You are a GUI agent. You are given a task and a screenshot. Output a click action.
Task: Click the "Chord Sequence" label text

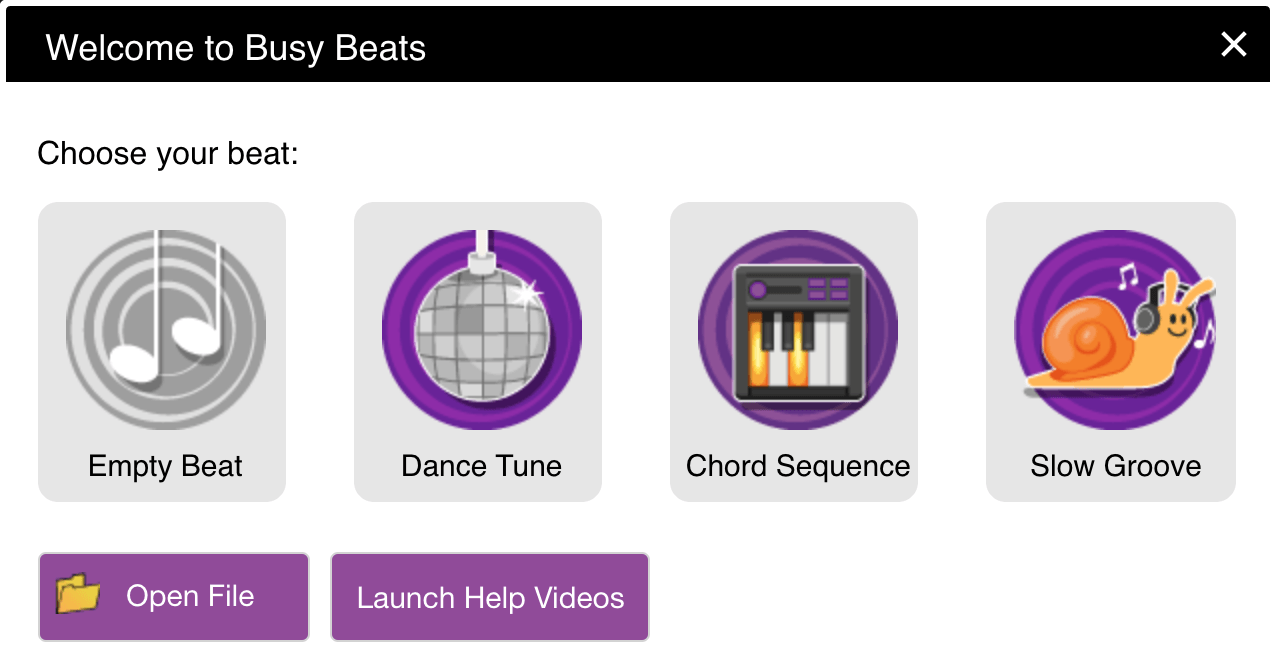798,466
